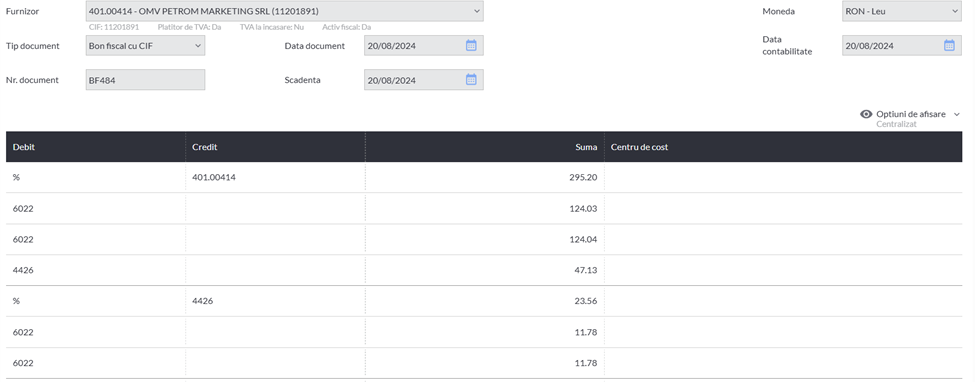Expand Optiuni de afisare chevron

click(x=956, y=114)
